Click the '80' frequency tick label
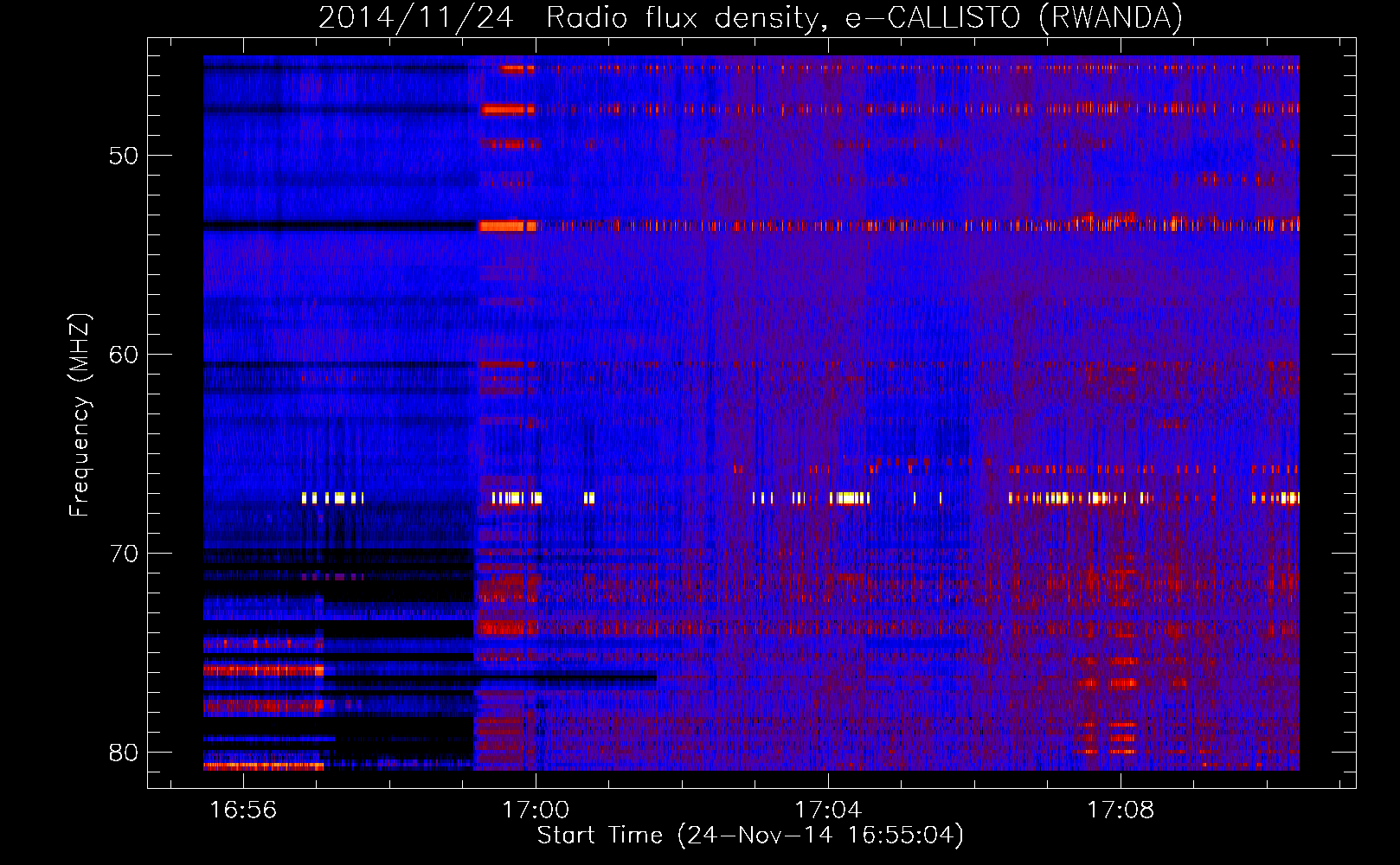Viewport: 1400px width, 865px height. pos(124,753)
